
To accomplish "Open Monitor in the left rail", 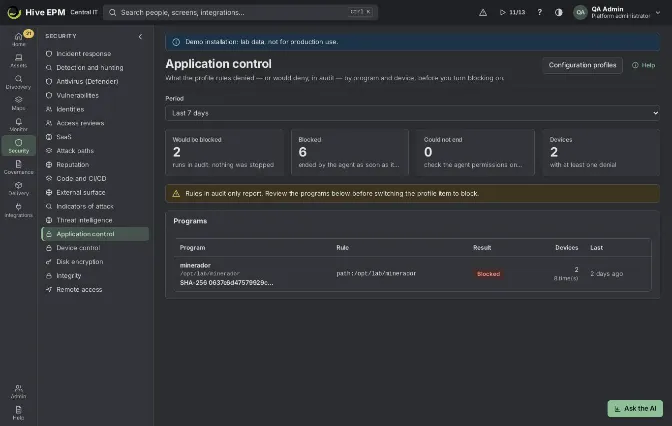I will click(x=18, y=125).
